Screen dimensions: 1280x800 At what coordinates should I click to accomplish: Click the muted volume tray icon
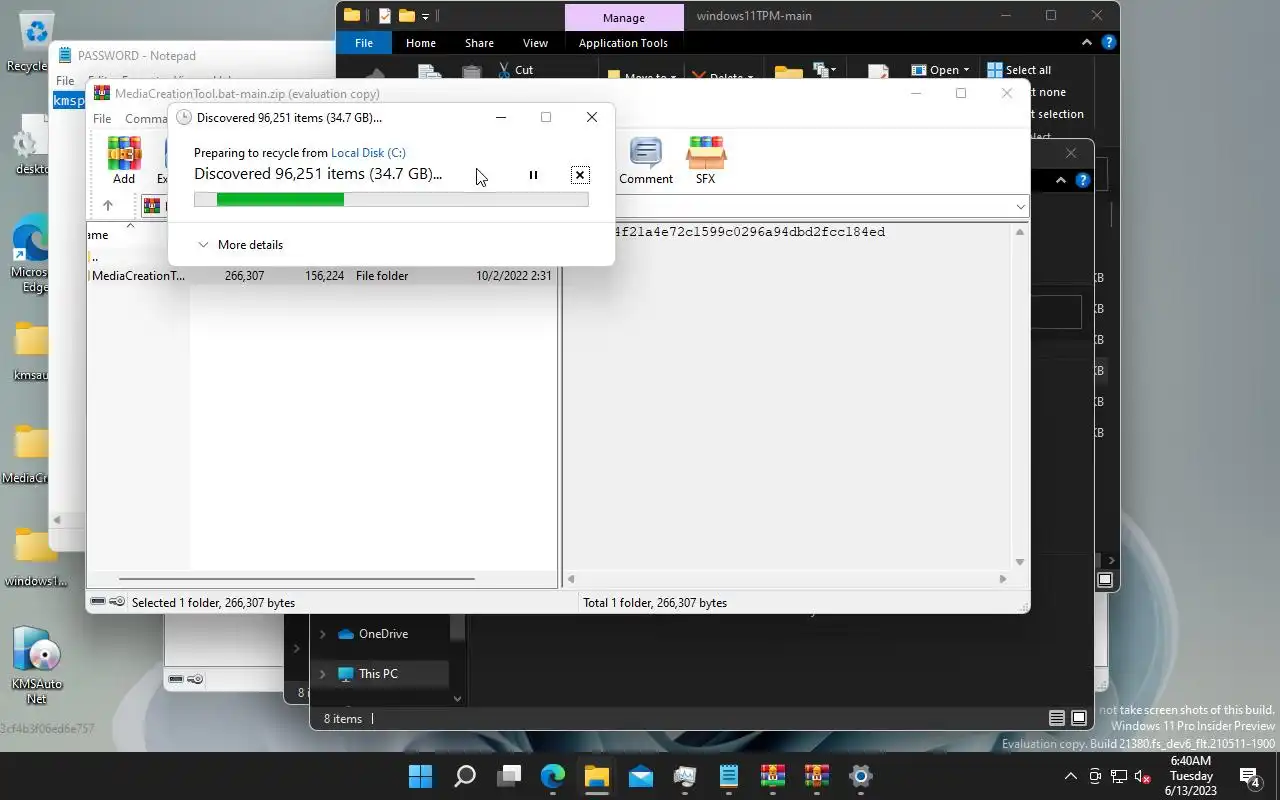tap(1143, 776)
